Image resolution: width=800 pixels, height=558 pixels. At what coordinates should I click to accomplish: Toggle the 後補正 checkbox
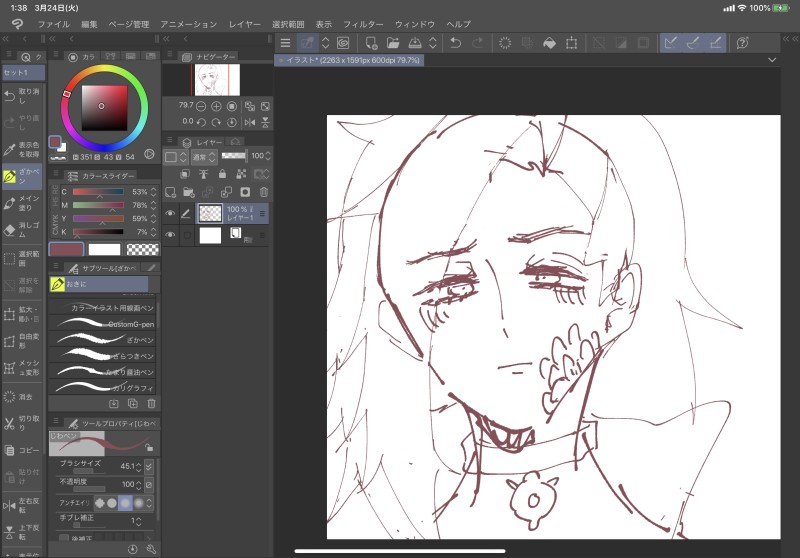point(65,537)
